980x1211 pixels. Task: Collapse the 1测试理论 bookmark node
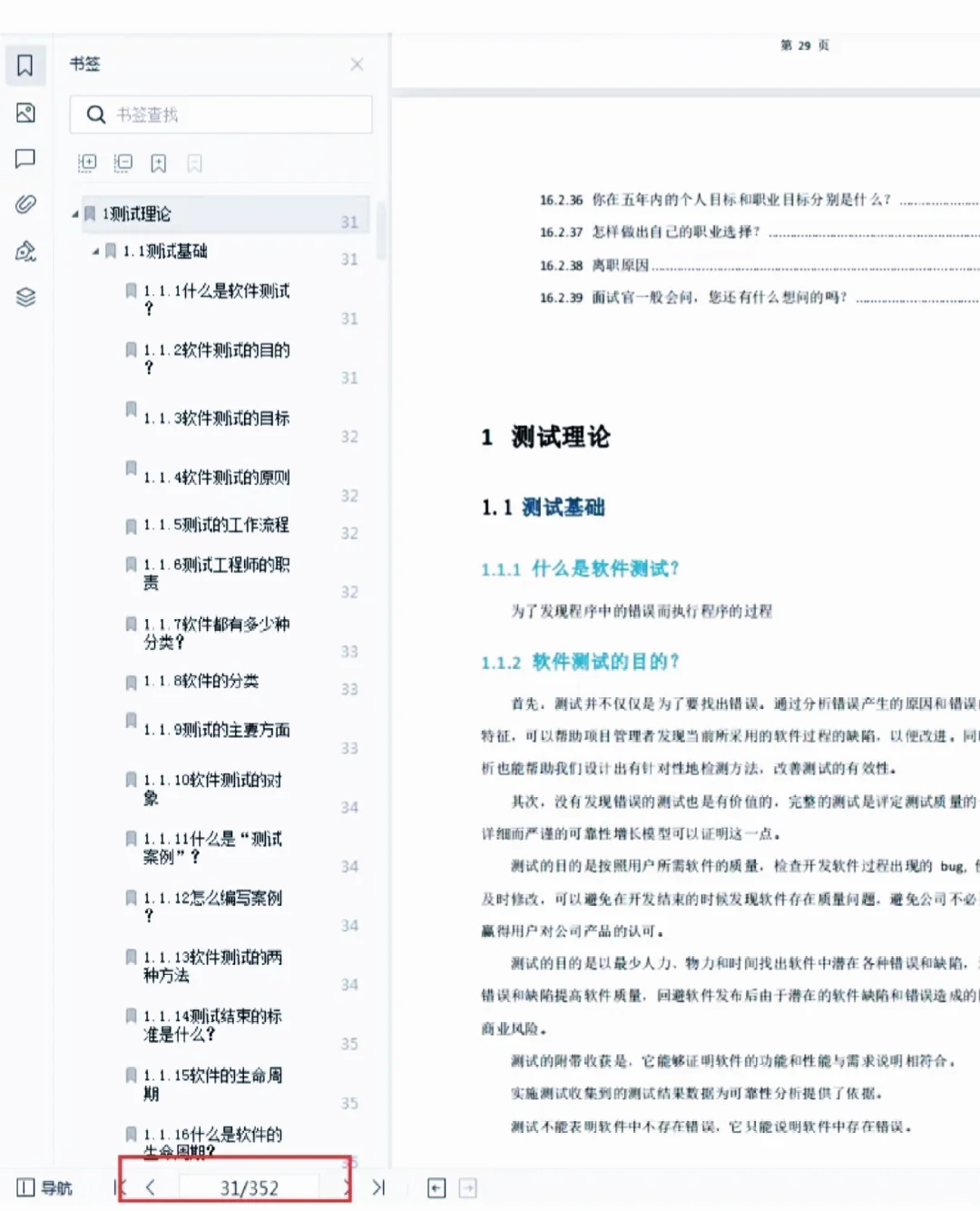click(x=77, y=214)
